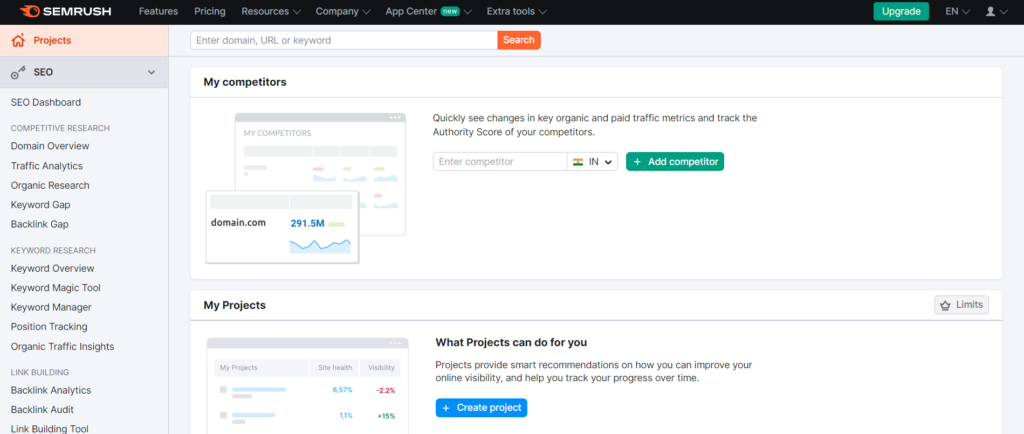This screenshot has height=434, width=1024.
Task: Open the Features menu item
Action: click(x=158, y=11)
